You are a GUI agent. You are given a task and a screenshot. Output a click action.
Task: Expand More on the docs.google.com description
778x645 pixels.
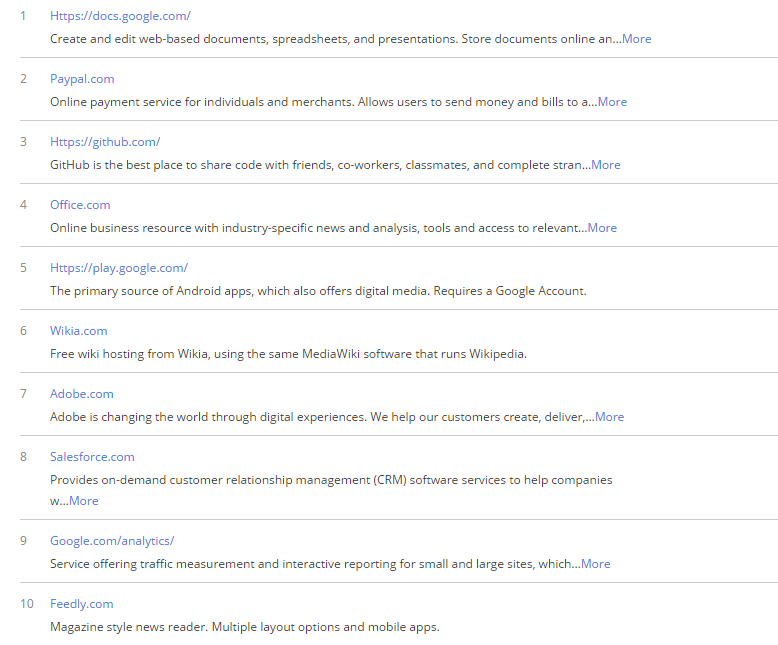point(637,39)
